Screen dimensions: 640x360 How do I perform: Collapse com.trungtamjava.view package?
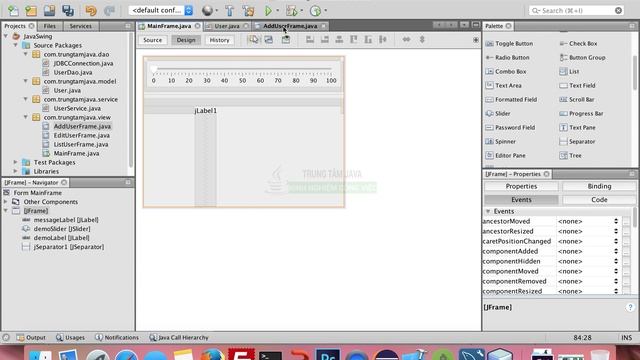click(x=26, y=117)
